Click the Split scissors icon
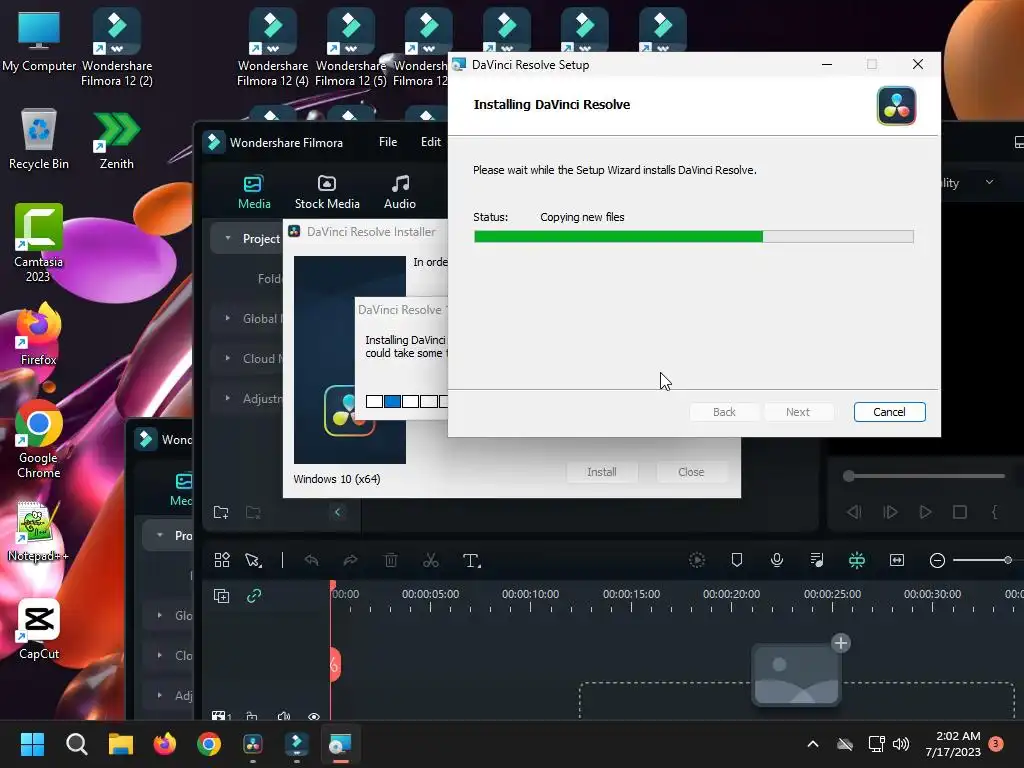 pyautogui.click(x=431, y=560)
